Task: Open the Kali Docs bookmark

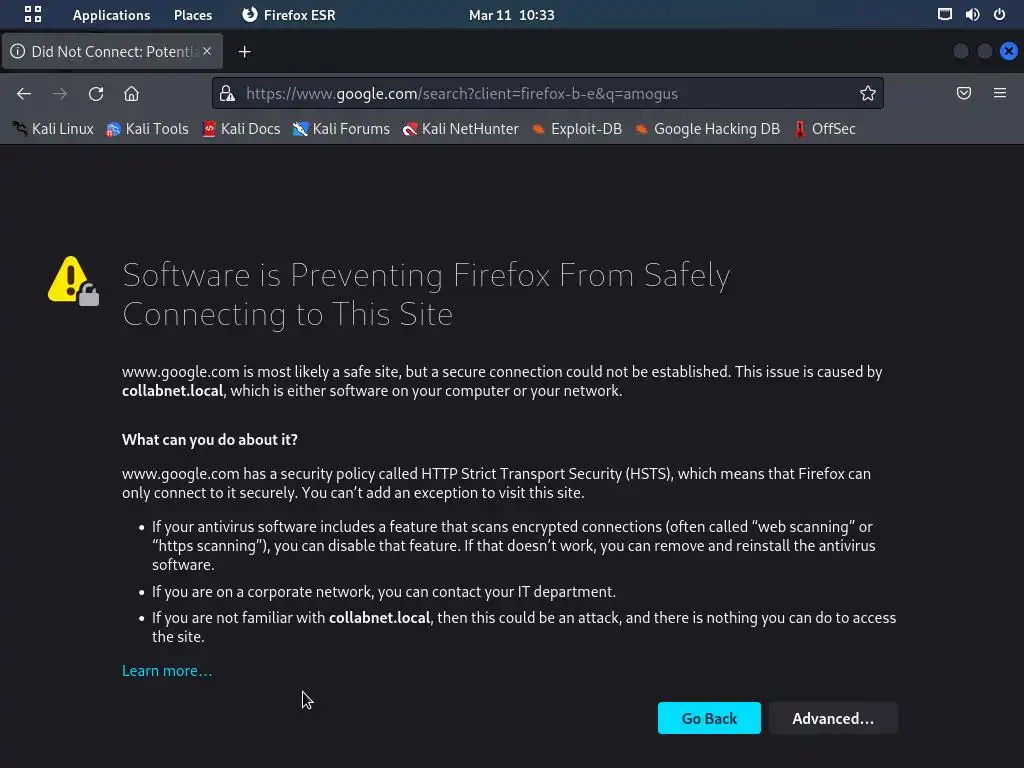Action: click(242, 129)
